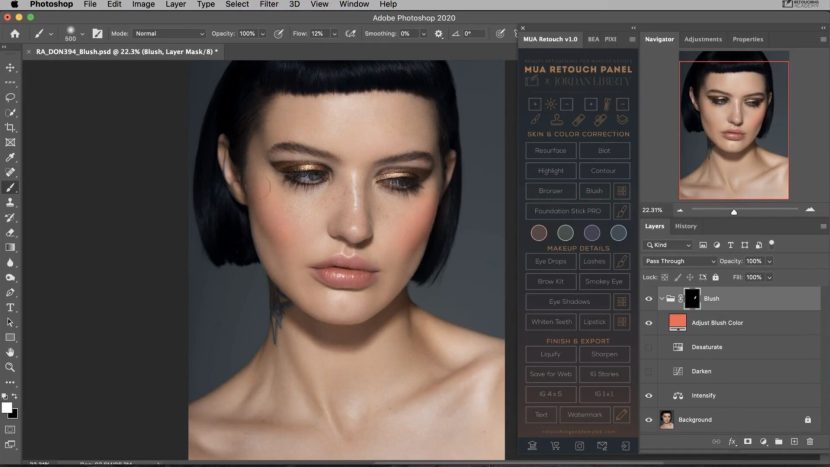
Task: Open brush settings panel icon
Action: (x=97, y=33)
